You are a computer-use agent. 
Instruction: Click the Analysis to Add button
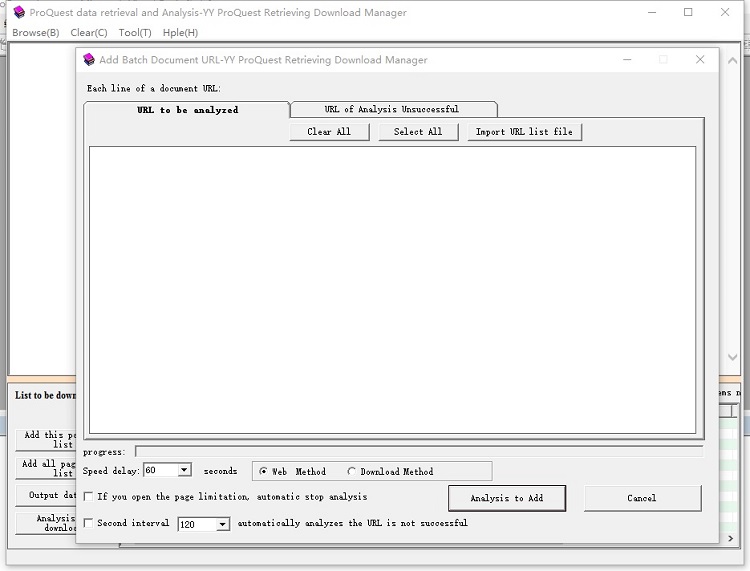[507, 498]
